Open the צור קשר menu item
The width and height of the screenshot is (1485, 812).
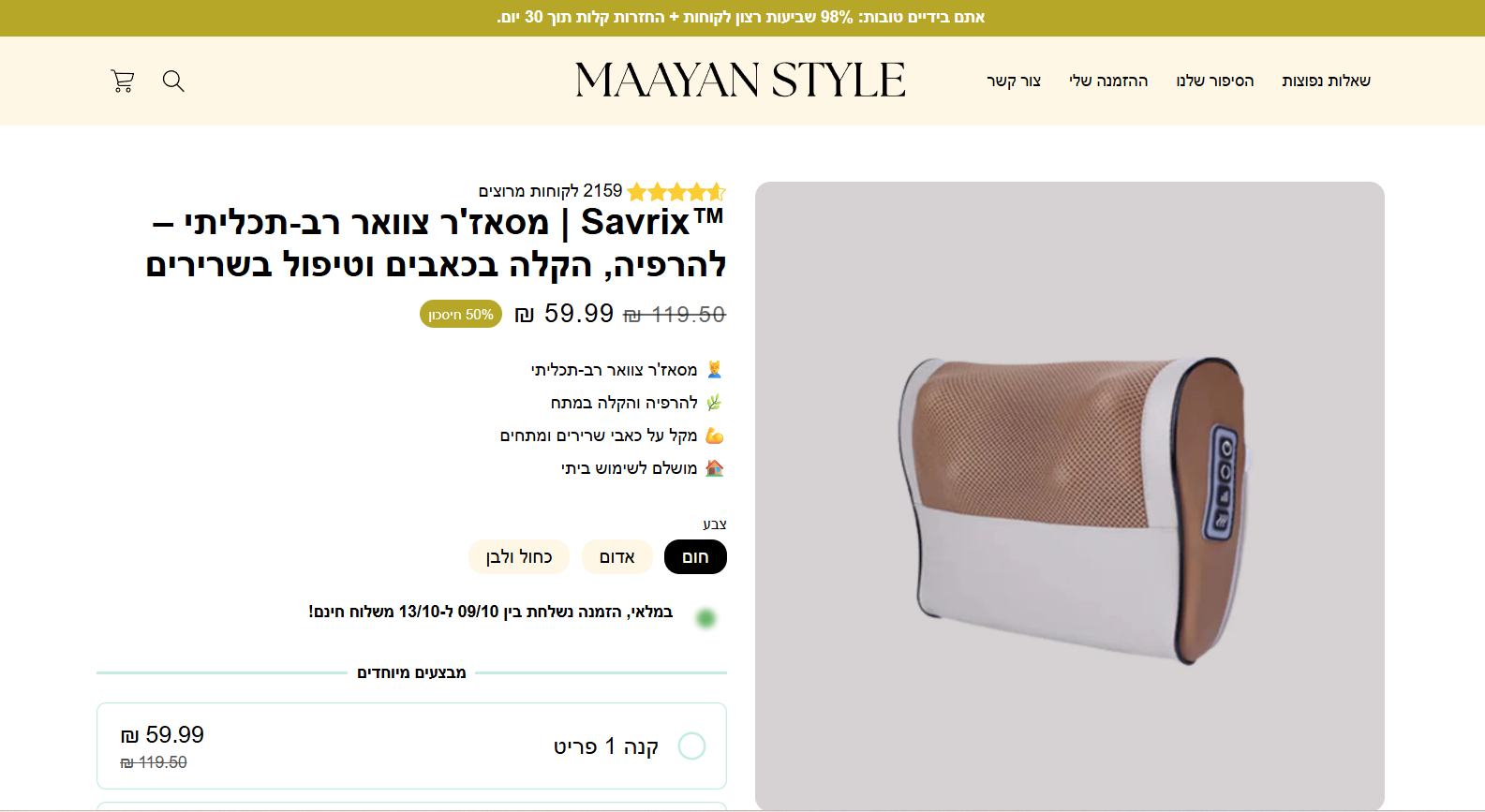(x=1014, y=81)
